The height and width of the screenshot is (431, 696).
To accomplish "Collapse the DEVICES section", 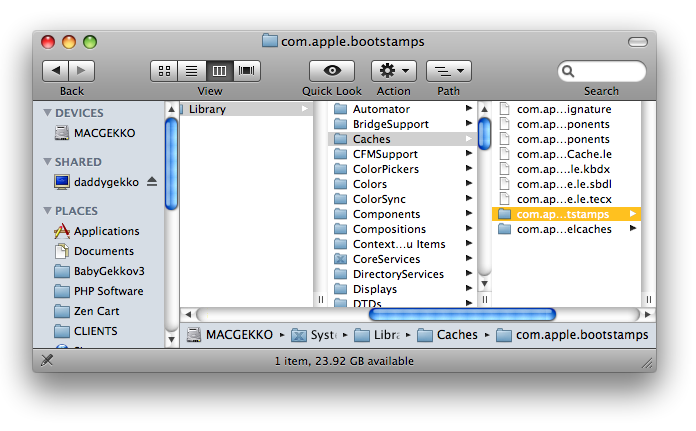I will click(47, 113).
